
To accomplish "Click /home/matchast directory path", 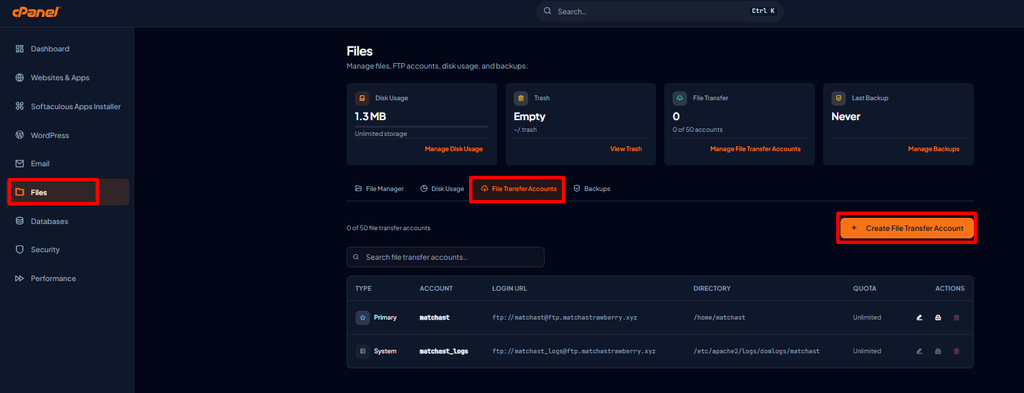I will click(x=719, y=317).
